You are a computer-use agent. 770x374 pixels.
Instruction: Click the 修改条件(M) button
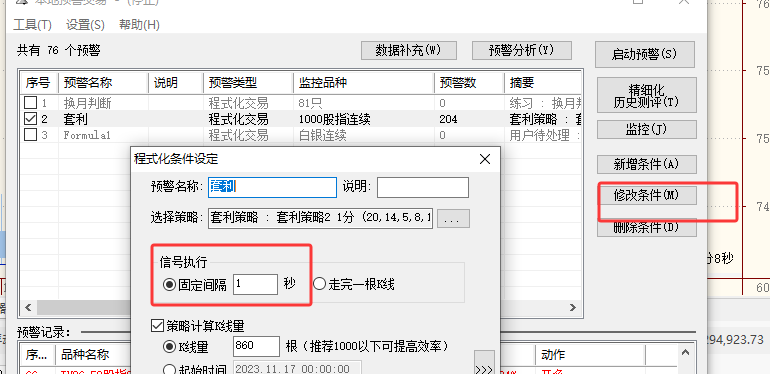(647, 195)
